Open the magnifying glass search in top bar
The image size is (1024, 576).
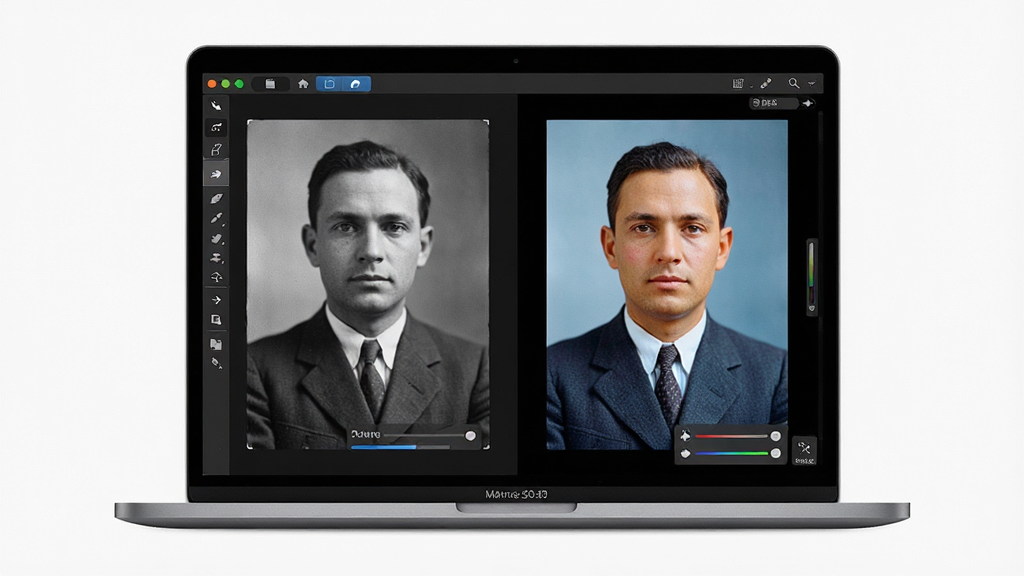click(x=793, y=84)
